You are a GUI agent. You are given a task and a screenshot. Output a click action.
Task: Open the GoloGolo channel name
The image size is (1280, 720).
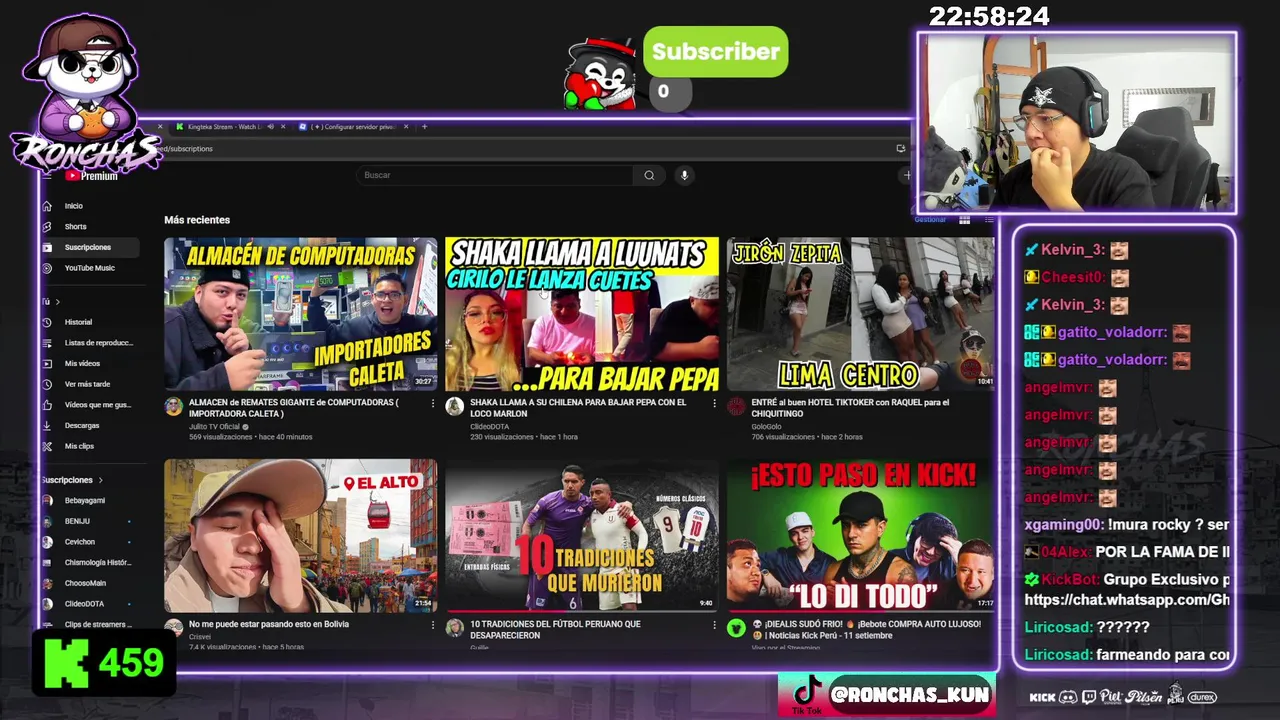[767, 427]
